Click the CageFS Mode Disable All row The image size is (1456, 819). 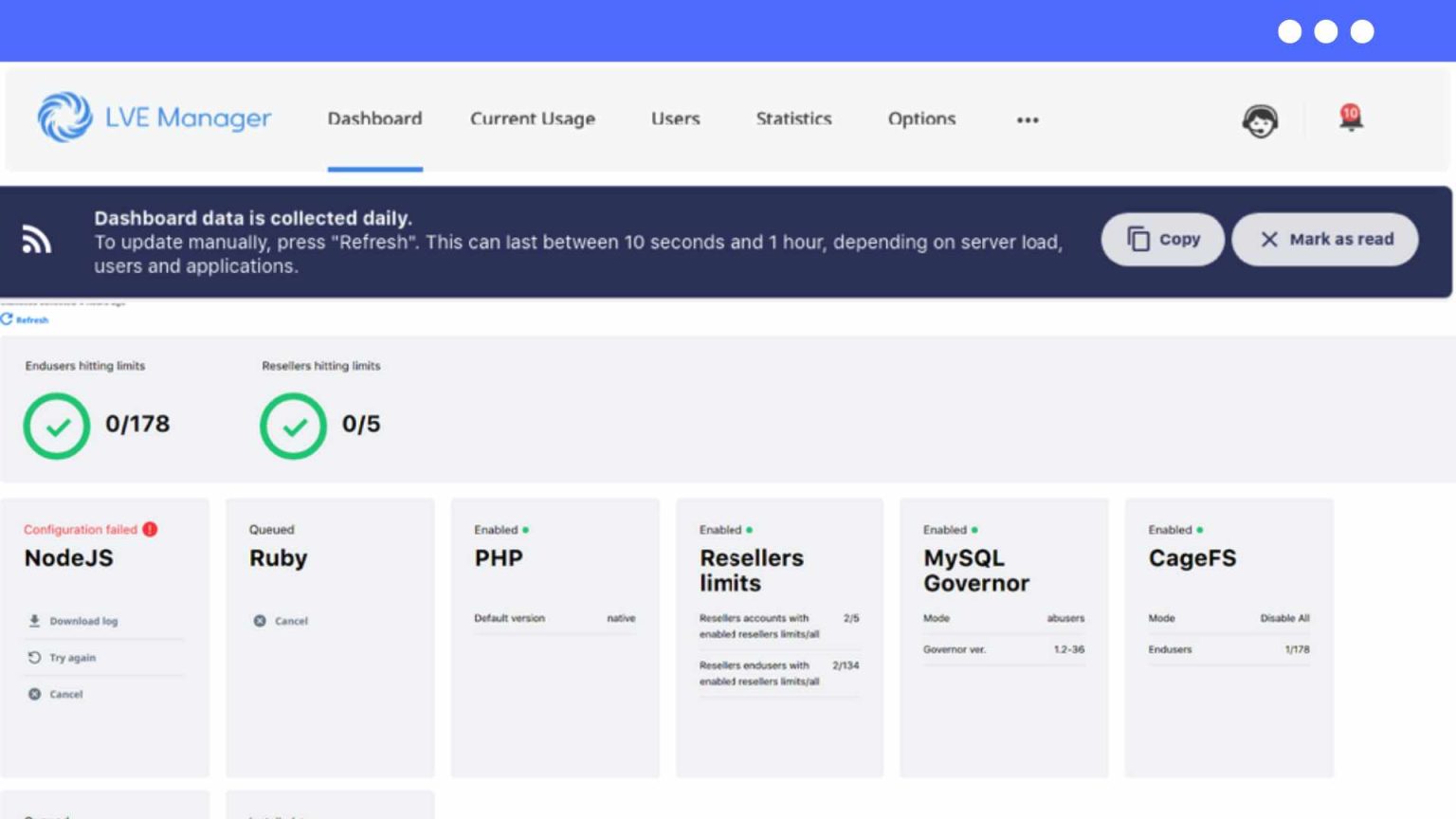coord(1228,618)
